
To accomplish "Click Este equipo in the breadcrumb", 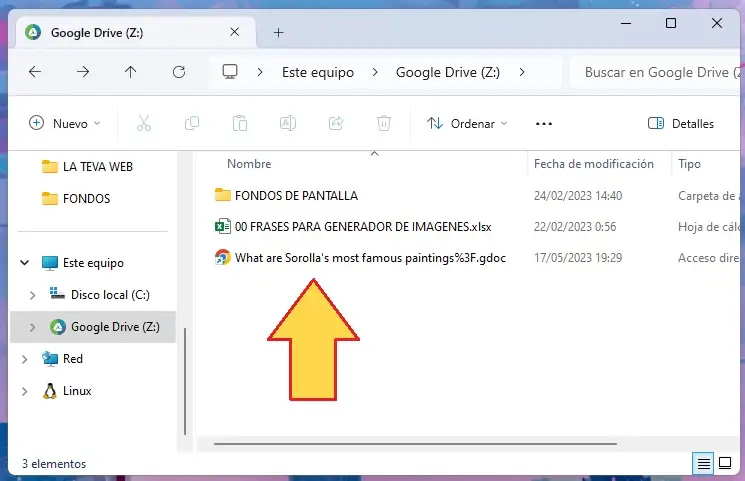I will 318,72.
